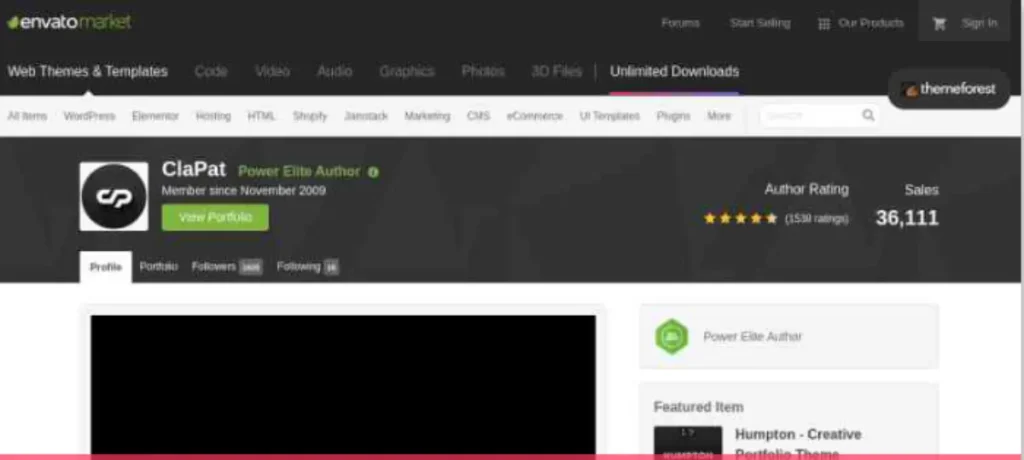Screen dimensions: 1024x460
Task: Open the Audio marketplace category
Action: click(334, 71)
